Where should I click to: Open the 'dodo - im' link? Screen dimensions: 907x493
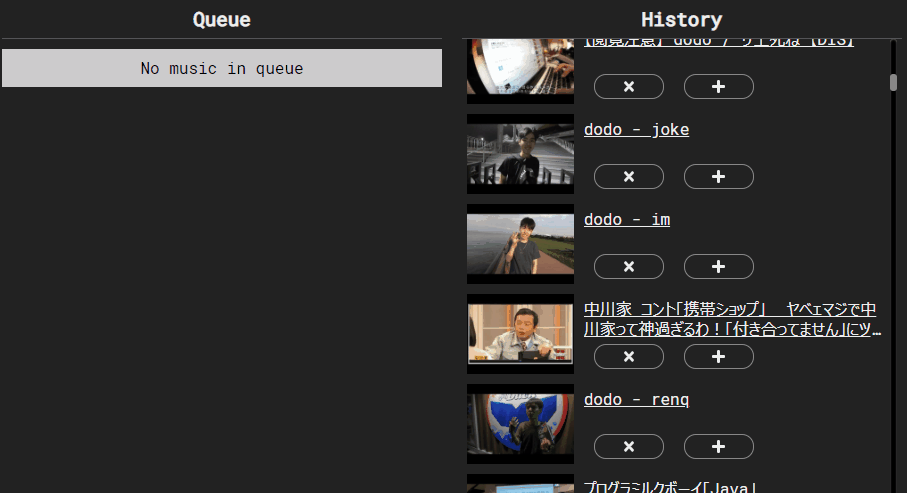coord(627,220)
